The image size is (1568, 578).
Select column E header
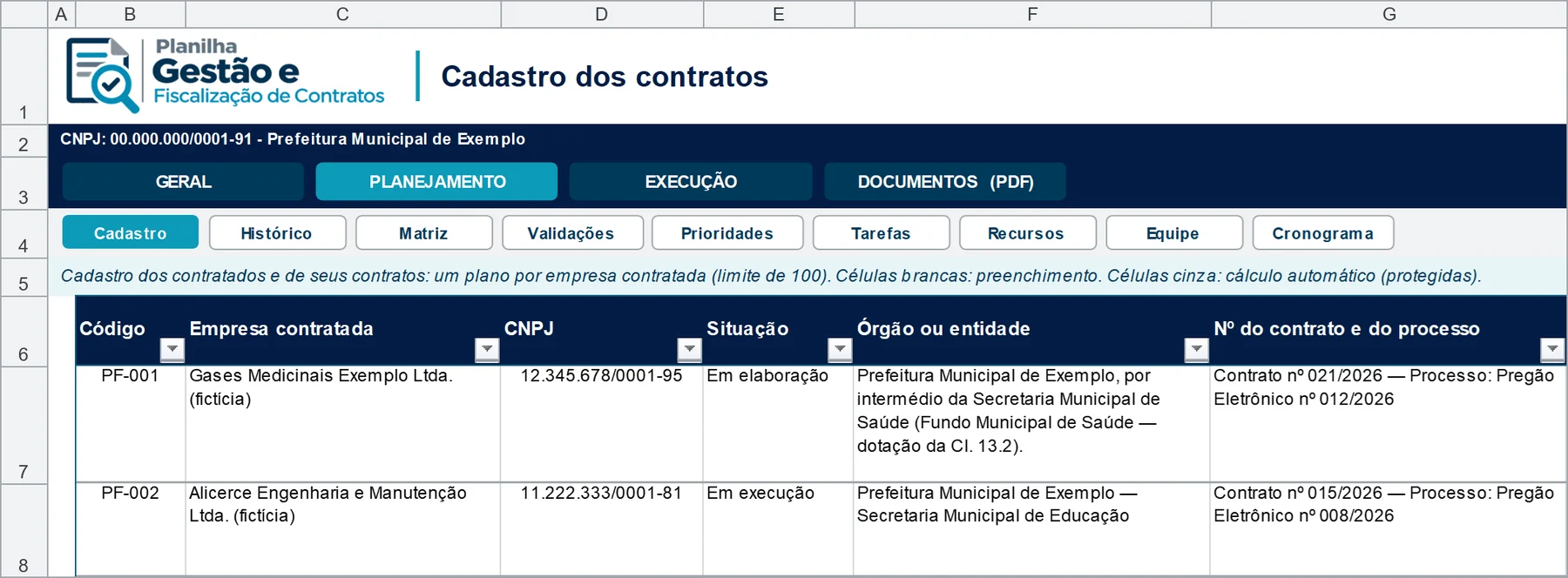[x=779, y=14]
